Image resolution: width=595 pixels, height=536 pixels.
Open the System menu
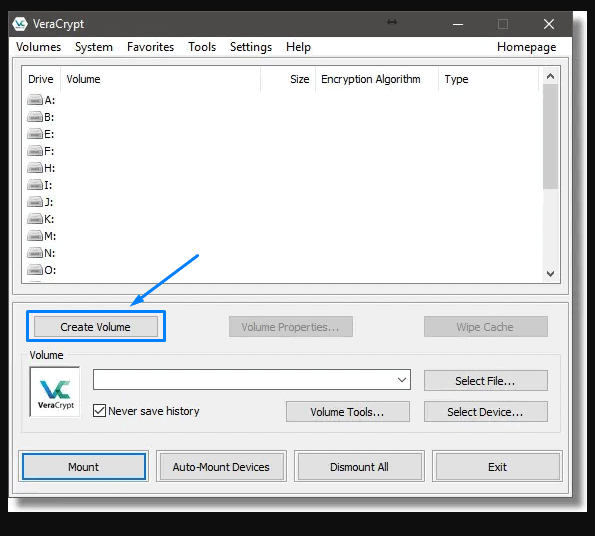point(94,47)
